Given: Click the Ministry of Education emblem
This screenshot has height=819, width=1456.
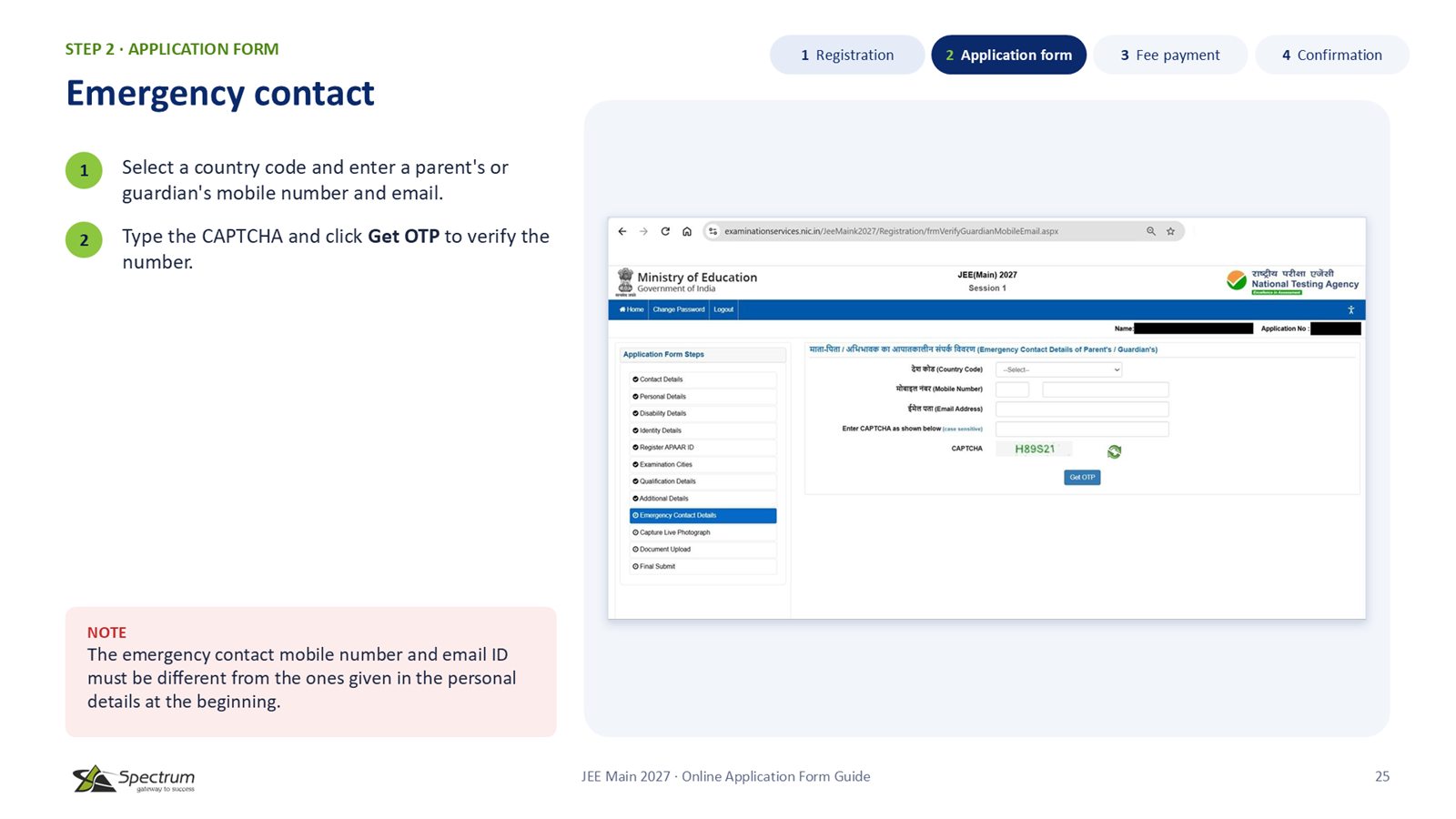Looking at the screenshot, I should pyautogui.click(x=625, y=281).
